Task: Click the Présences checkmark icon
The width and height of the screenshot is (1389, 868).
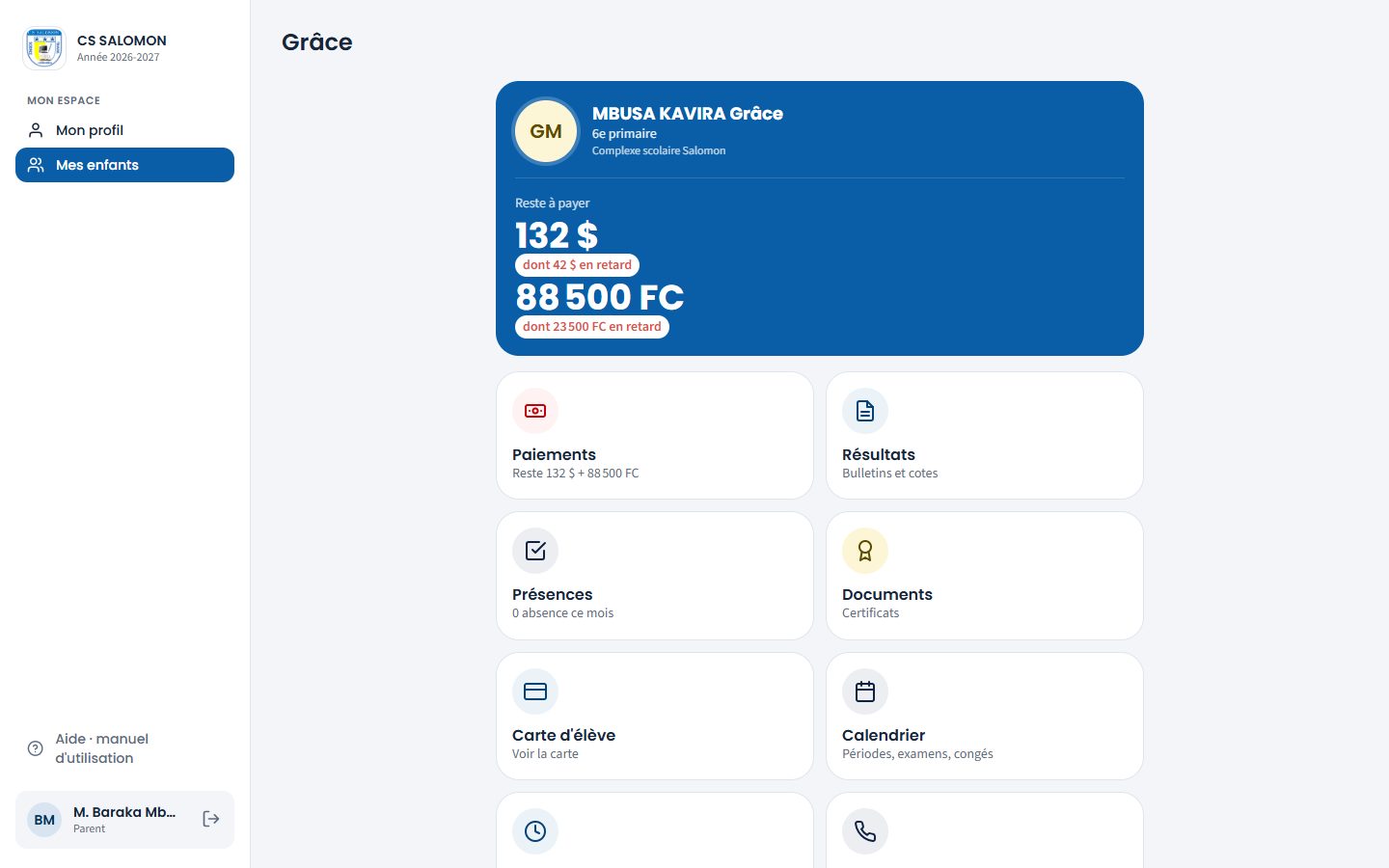Action: point(535,551)
